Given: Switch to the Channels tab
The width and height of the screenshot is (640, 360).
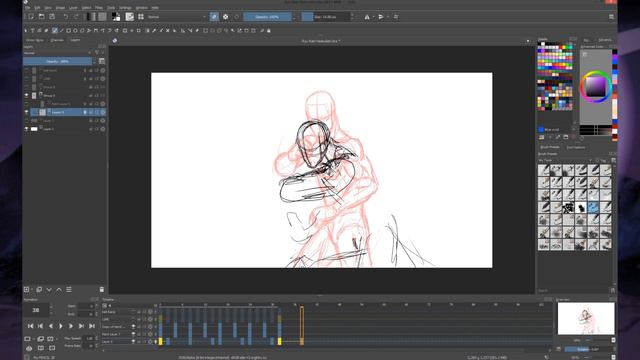Looking at the screenshot, I should click(x=57, y=40).
